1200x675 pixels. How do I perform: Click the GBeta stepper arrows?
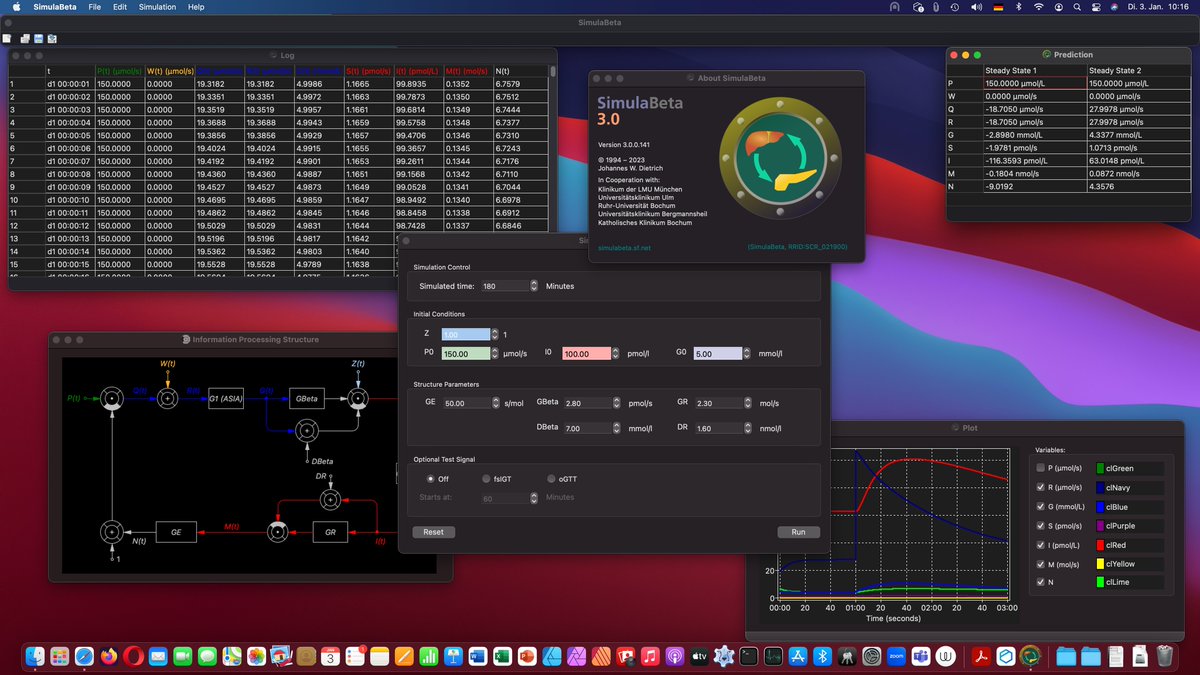[616, 402]
